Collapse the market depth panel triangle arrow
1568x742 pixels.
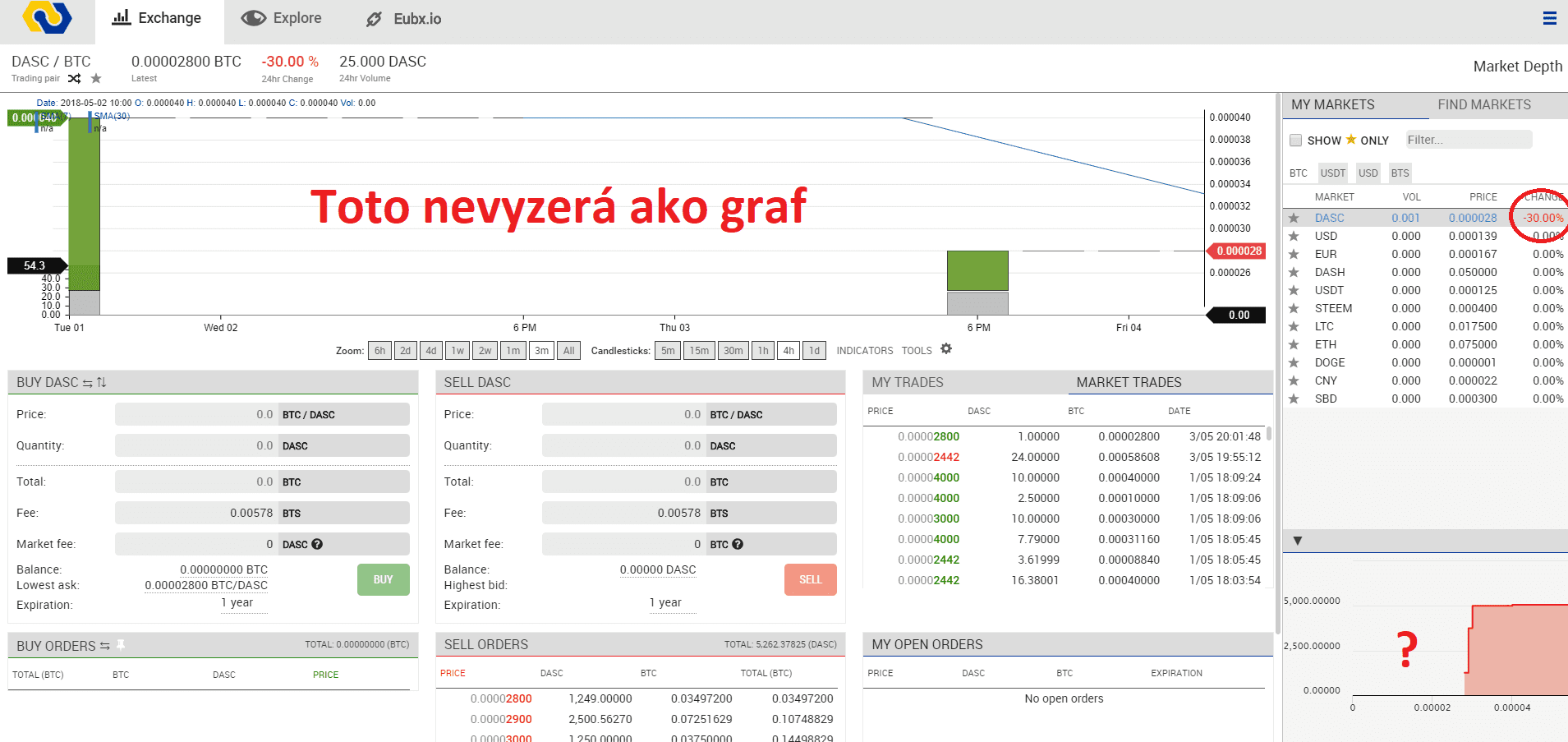(x=1298, y=541)
